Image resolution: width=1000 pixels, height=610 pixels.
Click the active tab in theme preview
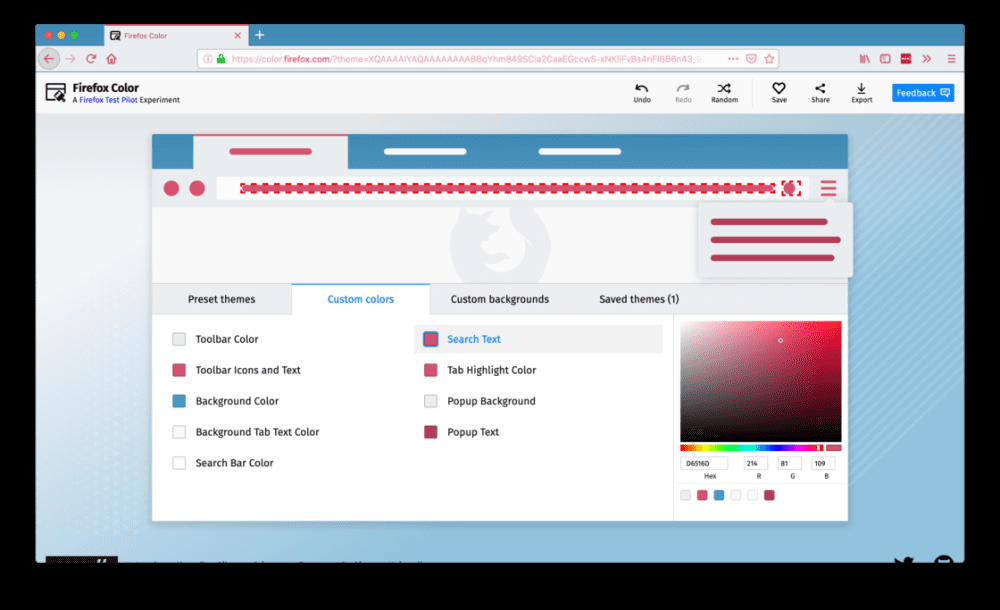coord(270,152)
